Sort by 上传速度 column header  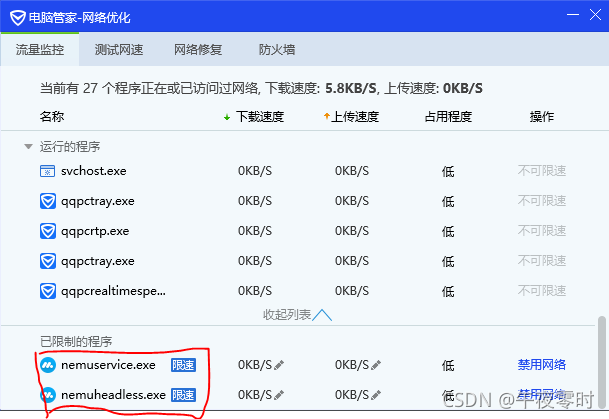click(355, 116)
